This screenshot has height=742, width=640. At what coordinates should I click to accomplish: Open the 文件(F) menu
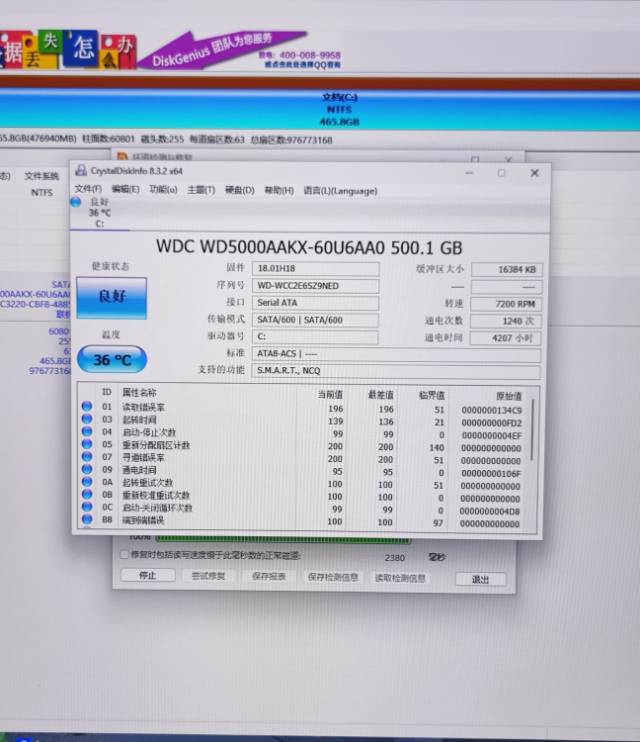[x=88, y=190]
